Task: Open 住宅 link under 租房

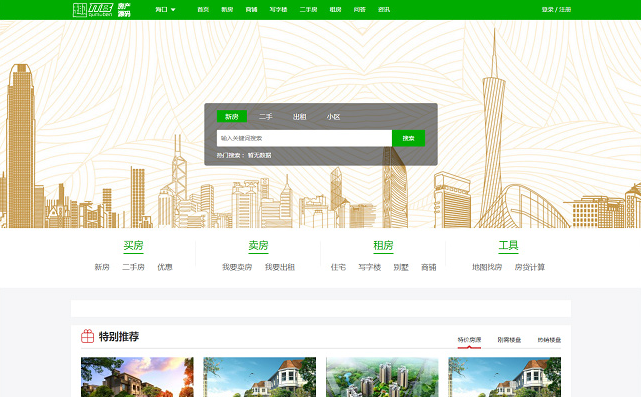Action: coord(338,267)
